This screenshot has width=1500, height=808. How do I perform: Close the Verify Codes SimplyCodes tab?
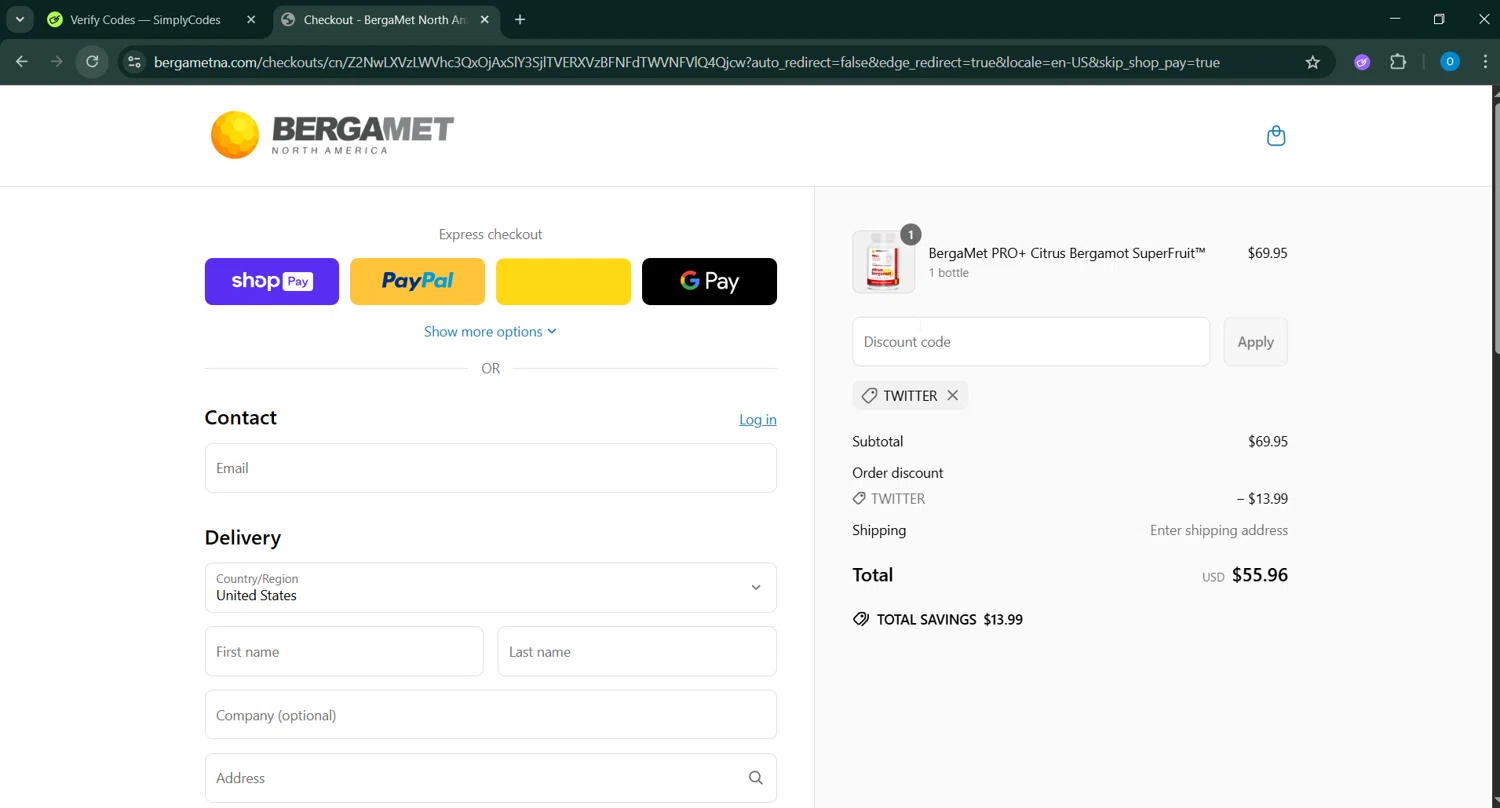(x=251, y=19)
